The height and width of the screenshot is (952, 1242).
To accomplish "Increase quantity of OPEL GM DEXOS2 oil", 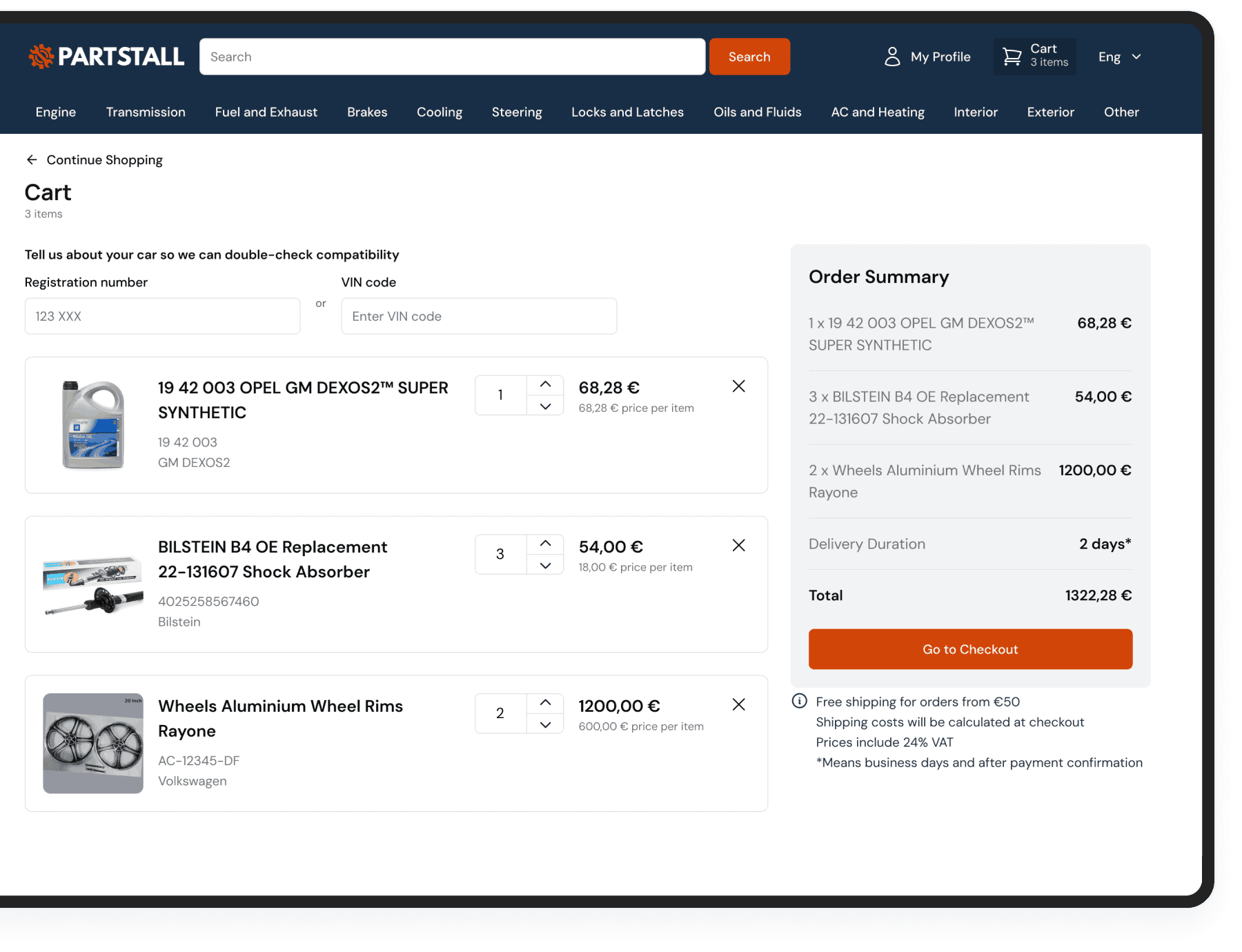I will click(545, 384).
